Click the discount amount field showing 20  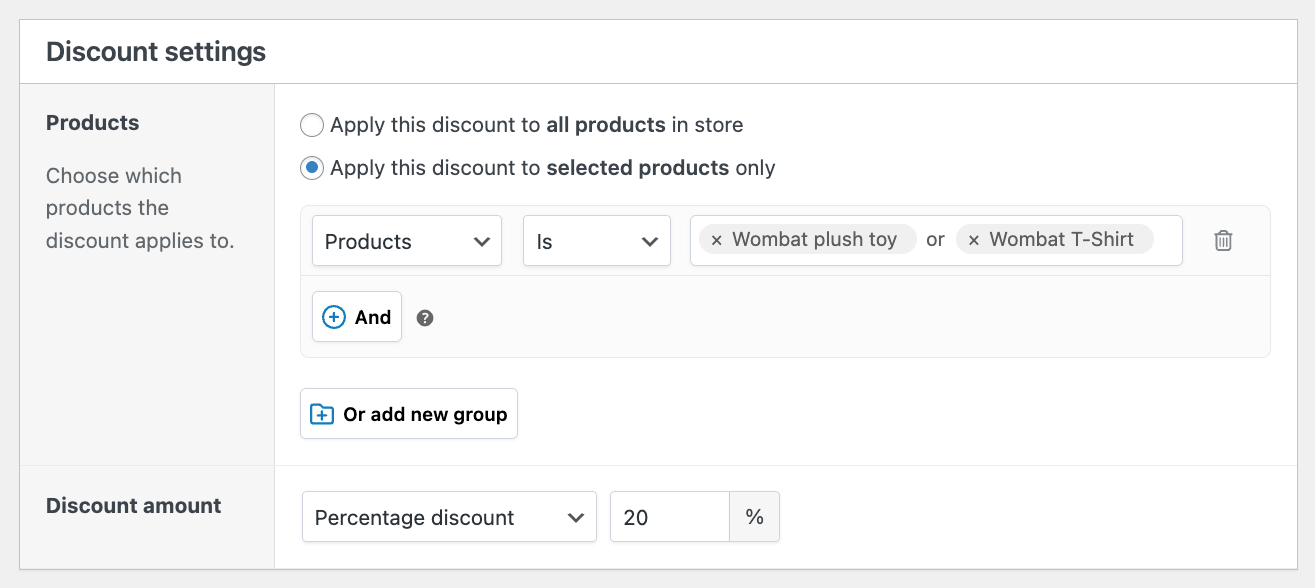point(669,517)
